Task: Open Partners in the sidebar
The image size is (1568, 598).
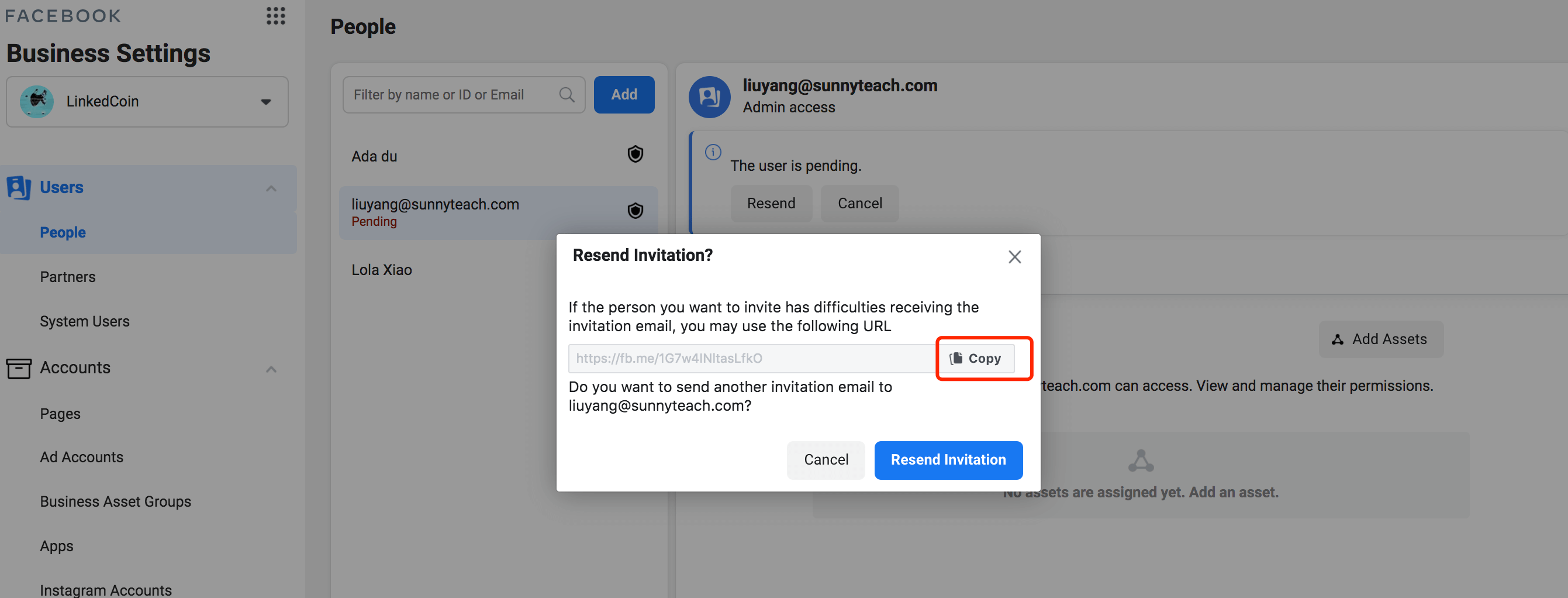Action: click(x=68, y=277)
